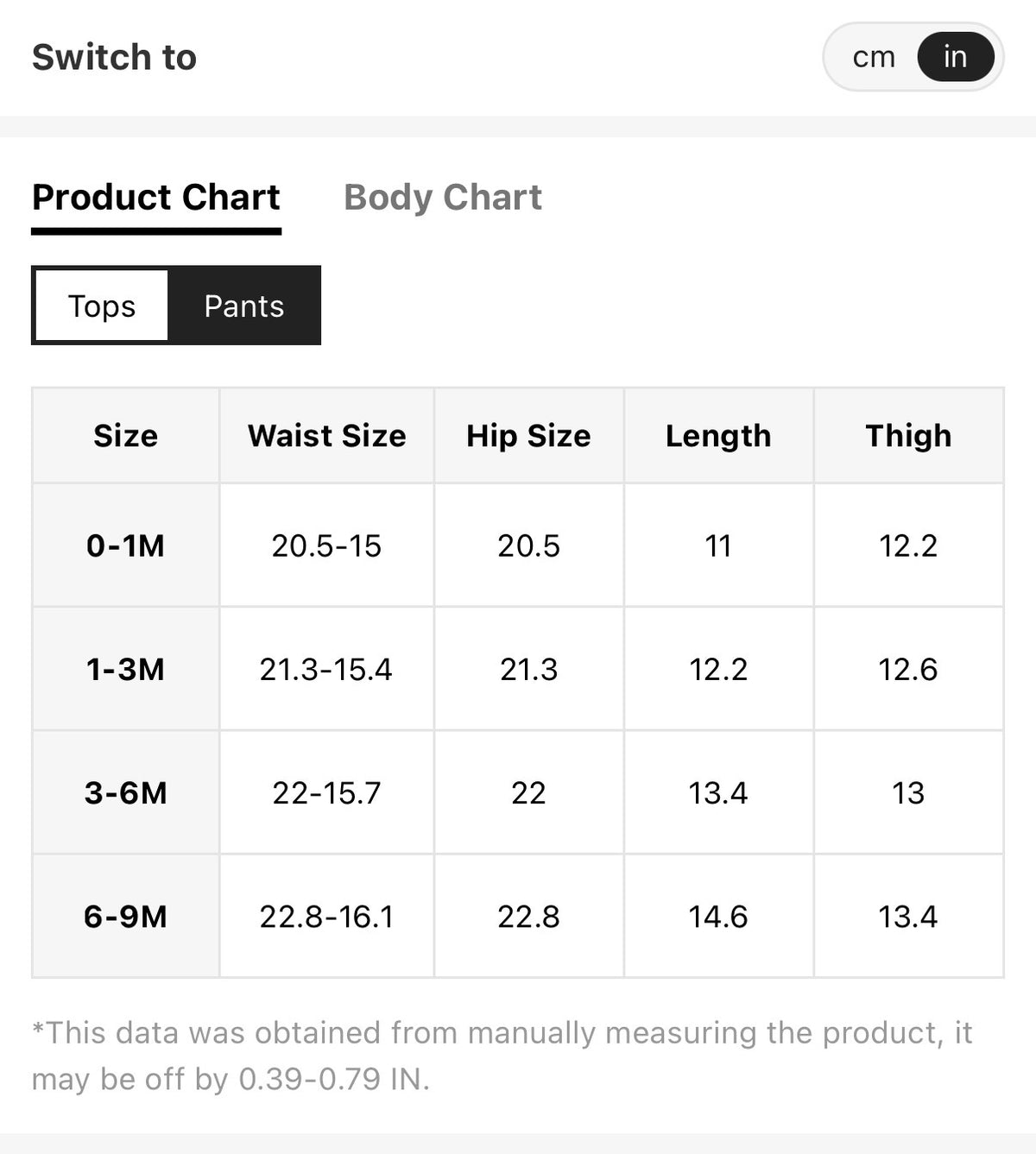Click the Hip Size column header
This screenshot has width=1036, height=1160.
[x=529, y=436]
